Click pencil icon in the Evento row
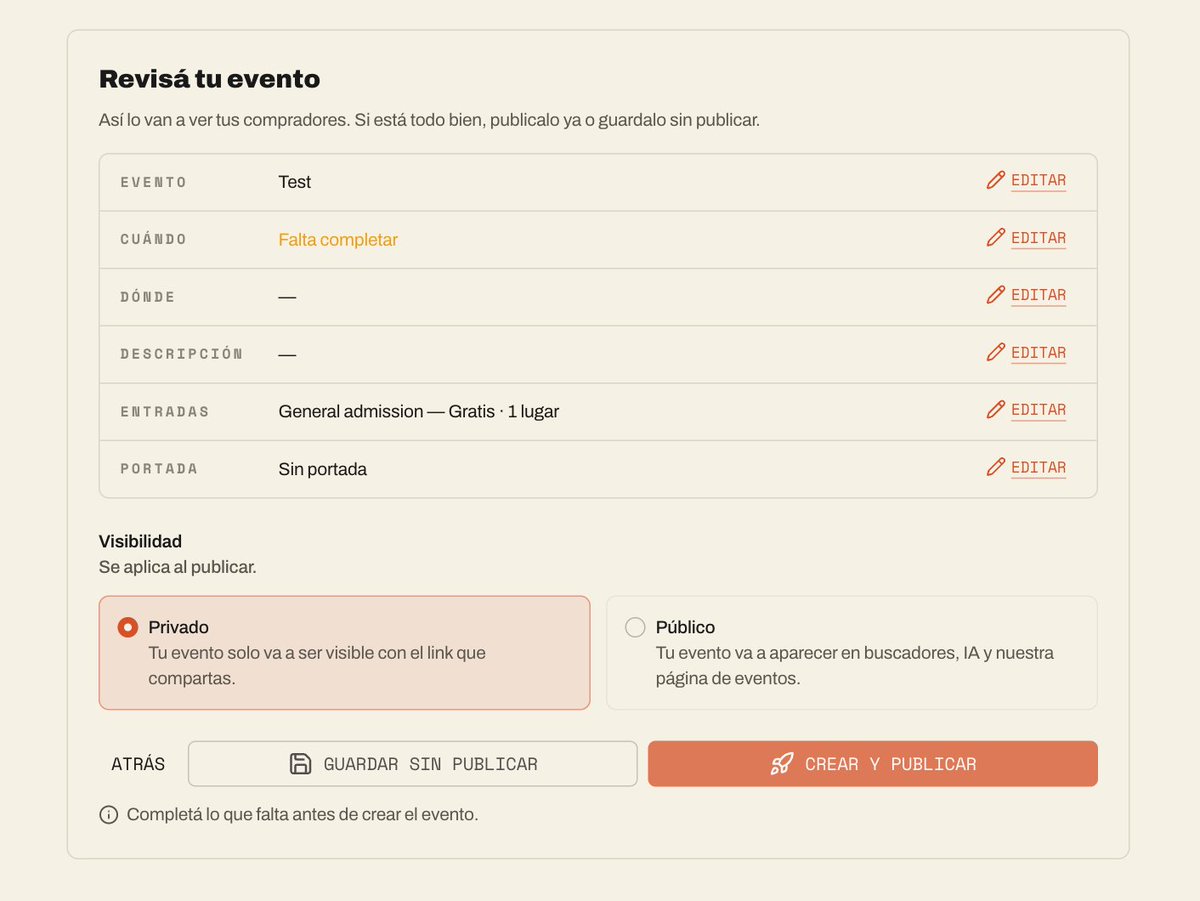The image size is (1200, 901). pyautogui.click(x=995, y=180)
